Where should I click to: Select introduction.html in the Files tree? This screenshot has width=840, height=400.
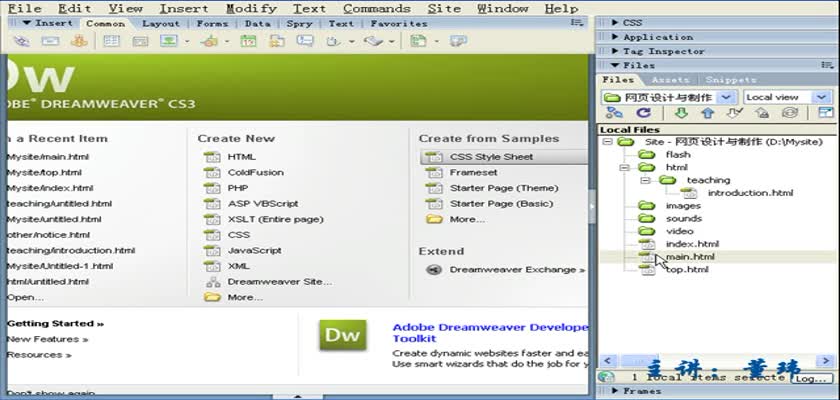[750, 193]
